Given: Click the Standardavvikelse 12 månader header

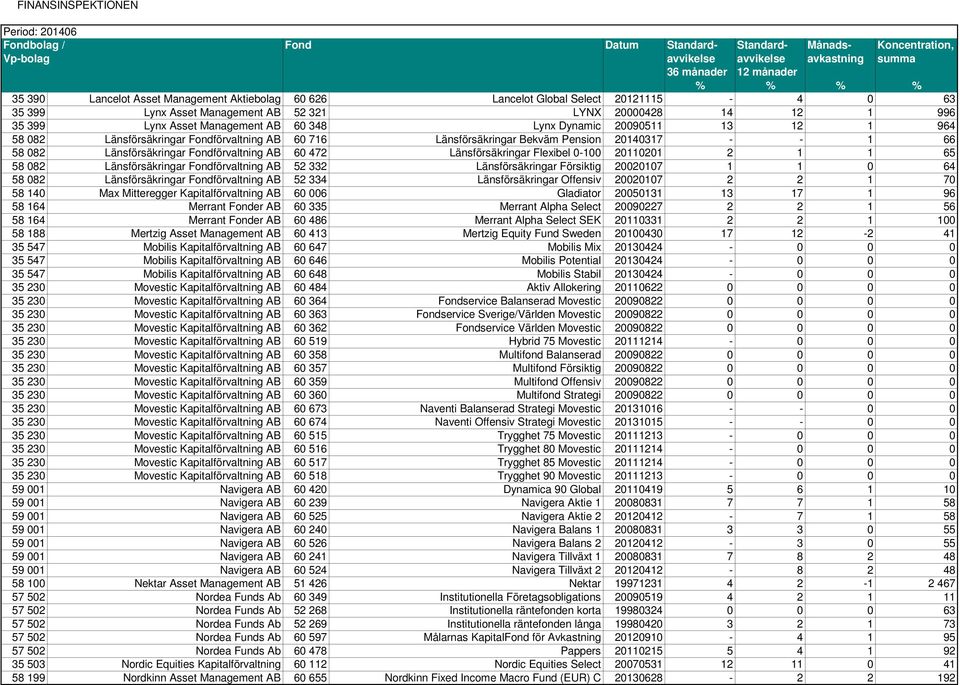Looking at the screenshot, I should click(770, 65).
